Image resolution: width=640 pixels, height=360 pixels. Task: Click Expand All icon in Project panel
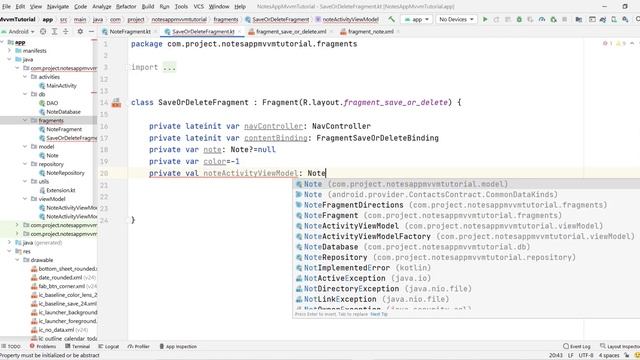tap(54, 31)
